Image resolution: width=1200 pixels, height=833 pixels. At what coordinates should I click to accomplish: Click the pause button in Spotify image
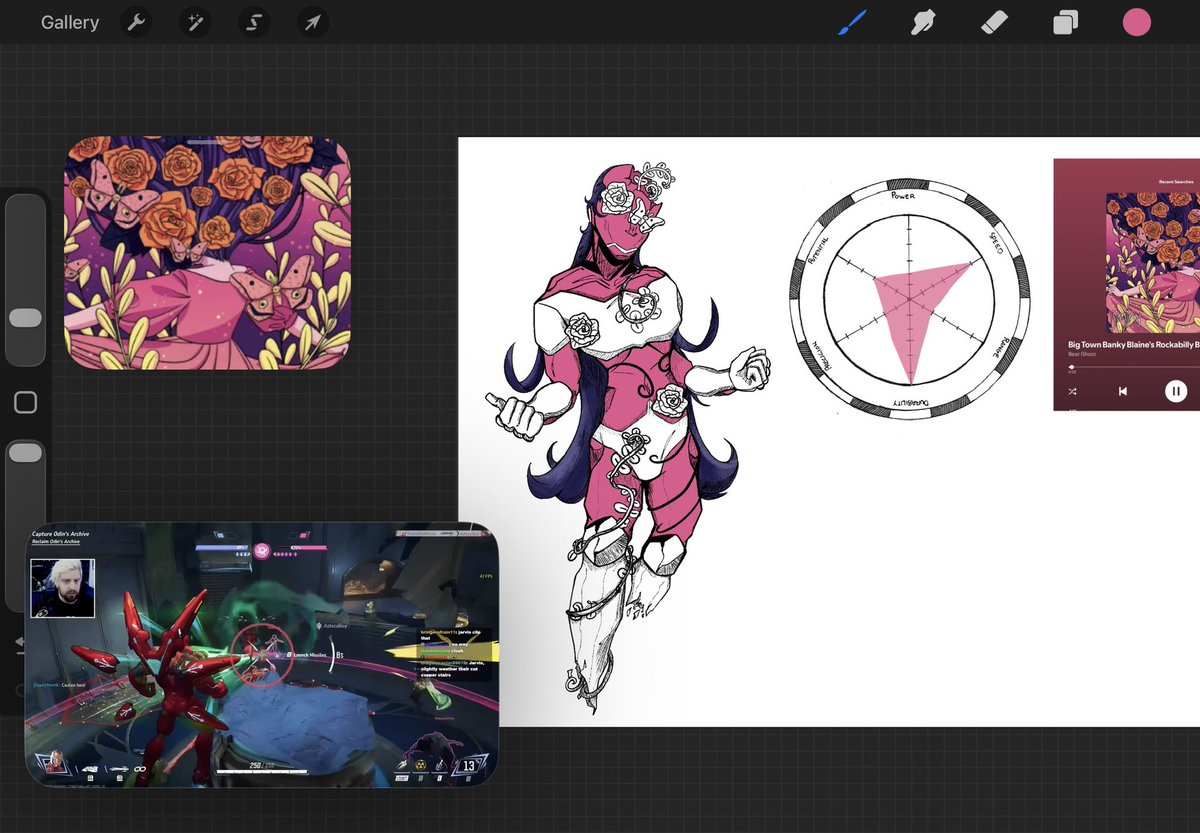[x=1176, y=391]
